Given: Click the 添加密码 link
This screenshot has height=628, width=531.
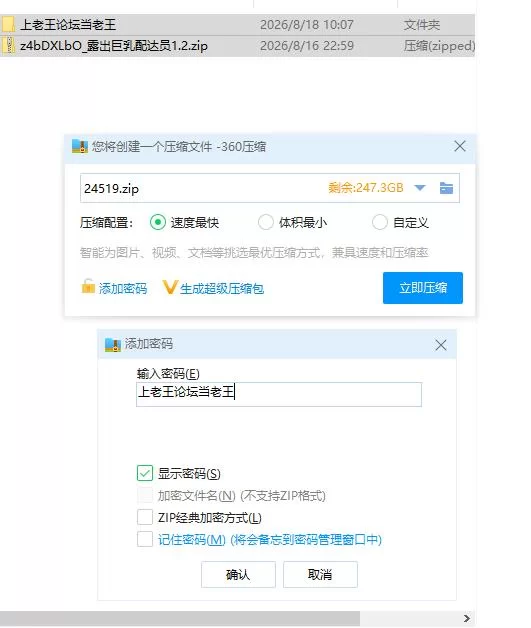Looking at the screenshot, I should 123,288.
